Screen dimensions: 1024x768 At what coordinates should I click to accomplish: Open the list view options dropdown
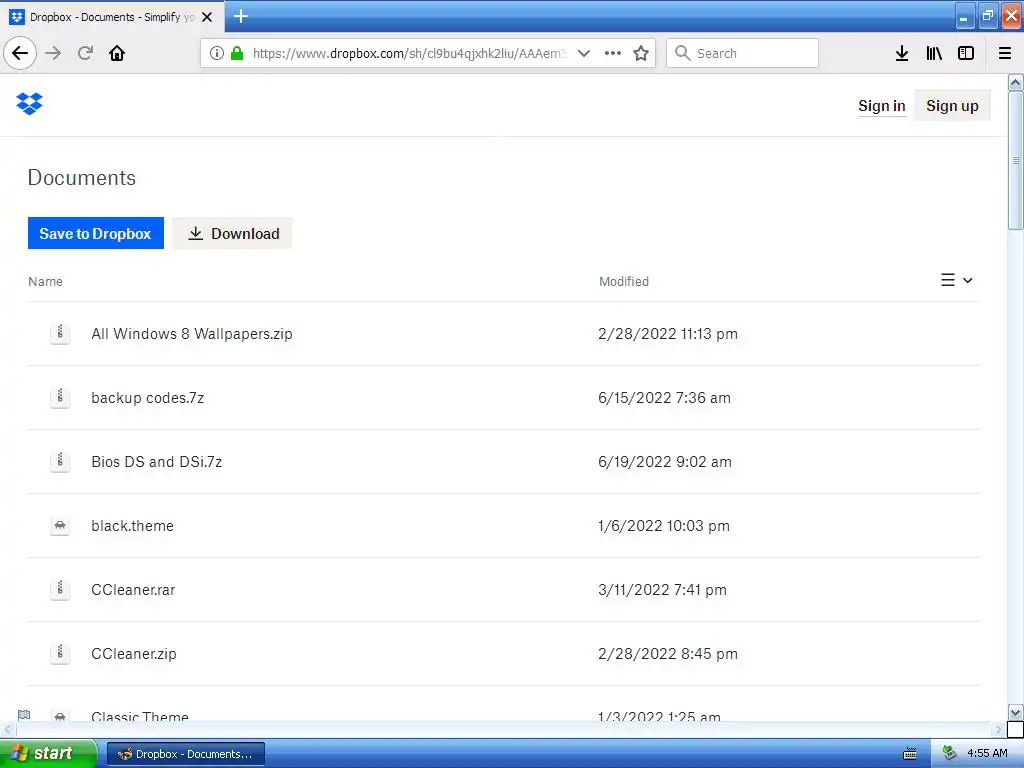pos(957,280)
